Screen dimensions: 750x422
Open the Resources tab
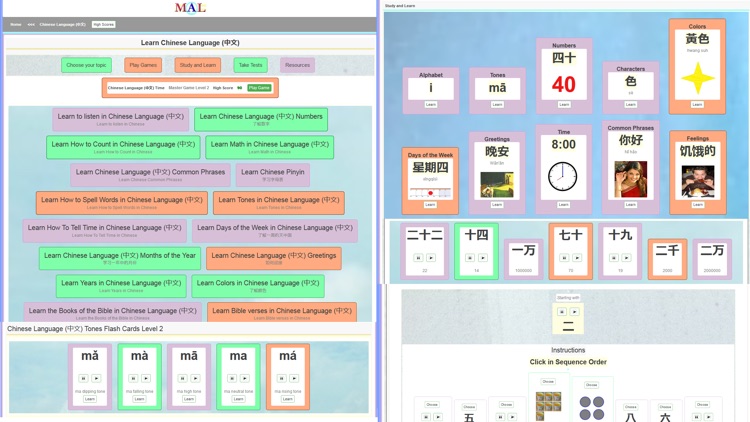298,65
